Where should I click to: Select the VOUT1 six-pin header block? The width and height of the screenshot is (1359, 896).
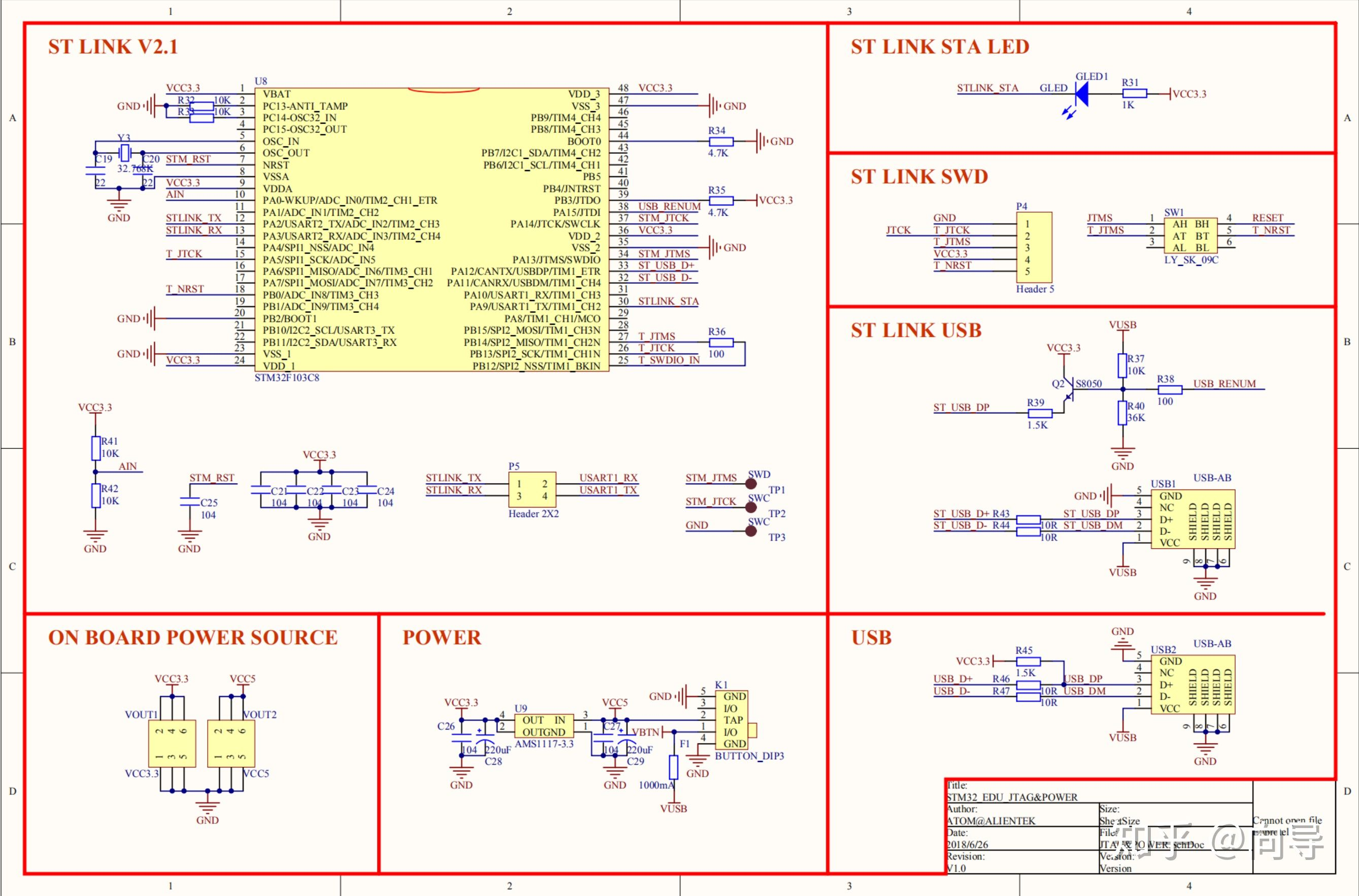pyautogui.click(x=172, y=743)
